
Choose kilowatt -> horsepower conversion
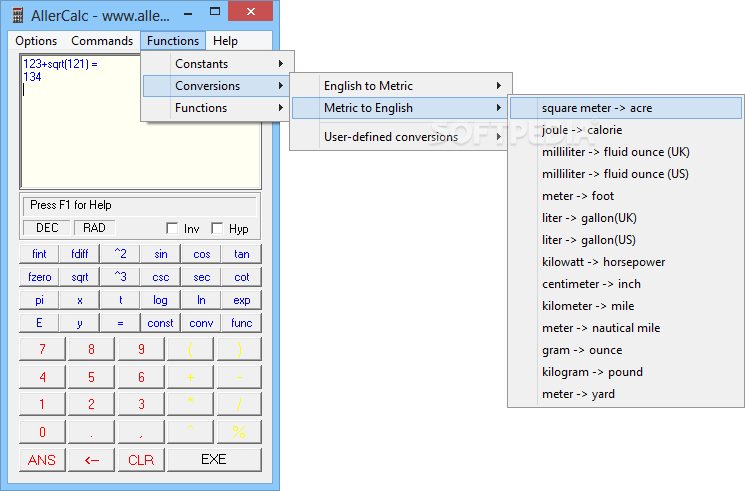pyautogui.click(x=626, y=262)
